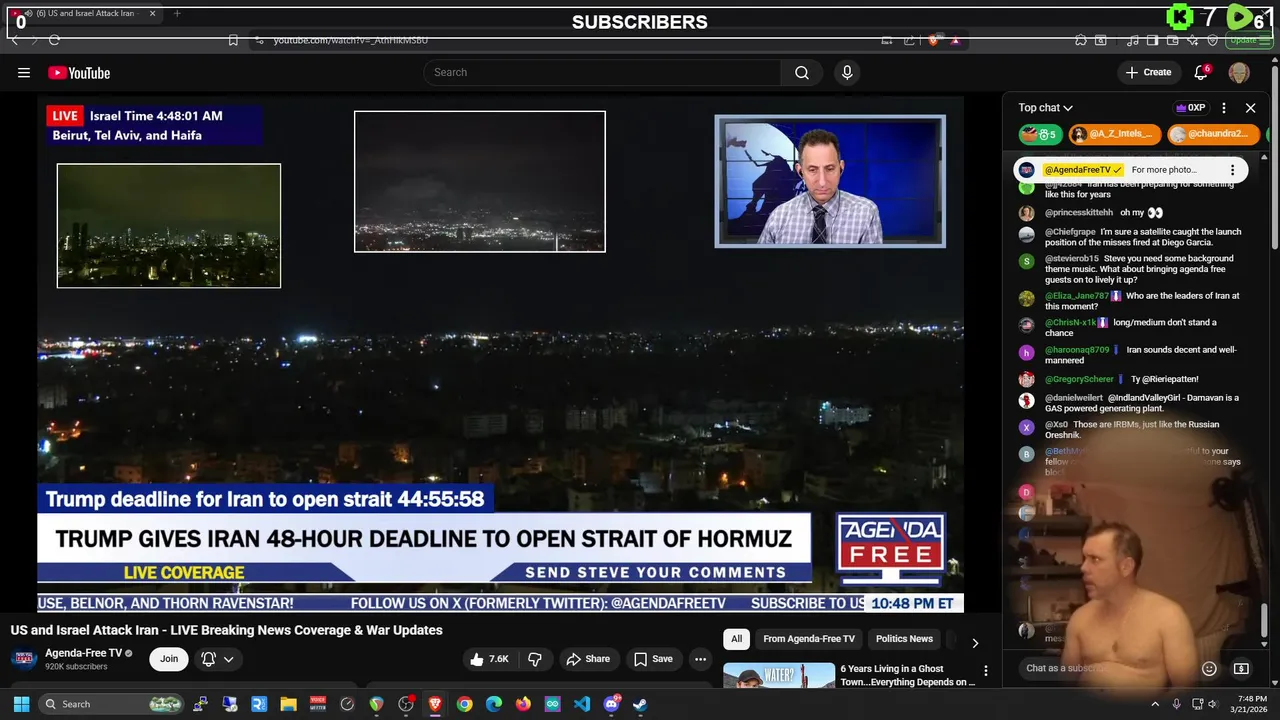The height and width of the screenshot is (720, 1280).
Task: Open the Brave Wallet toolbar icon
Action: tap(1171, 40)
